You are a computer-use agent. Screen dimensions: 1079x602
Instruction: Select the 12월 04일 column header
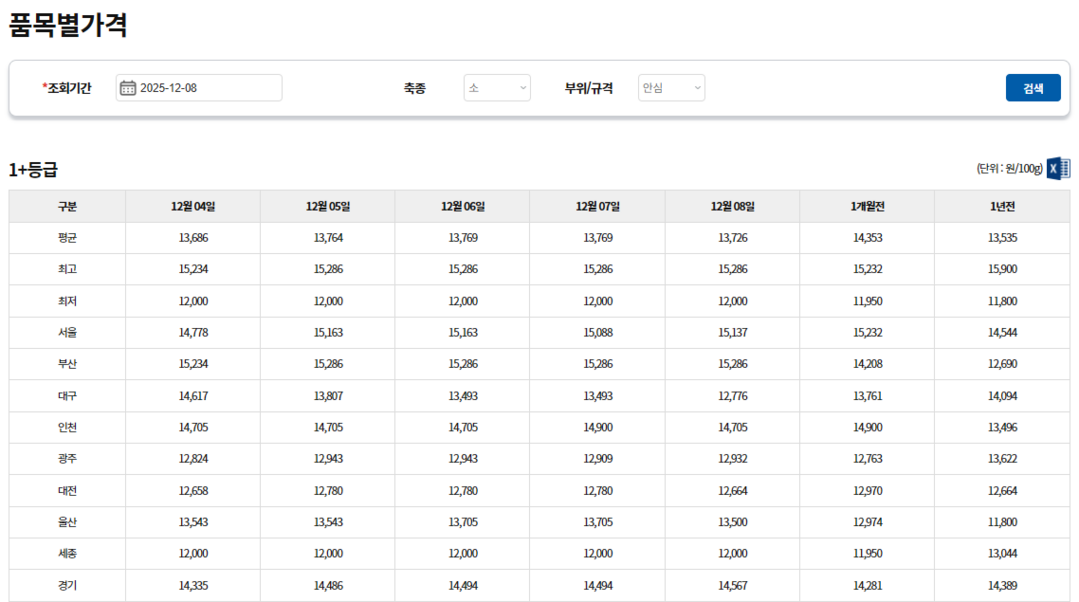(193, 207)
